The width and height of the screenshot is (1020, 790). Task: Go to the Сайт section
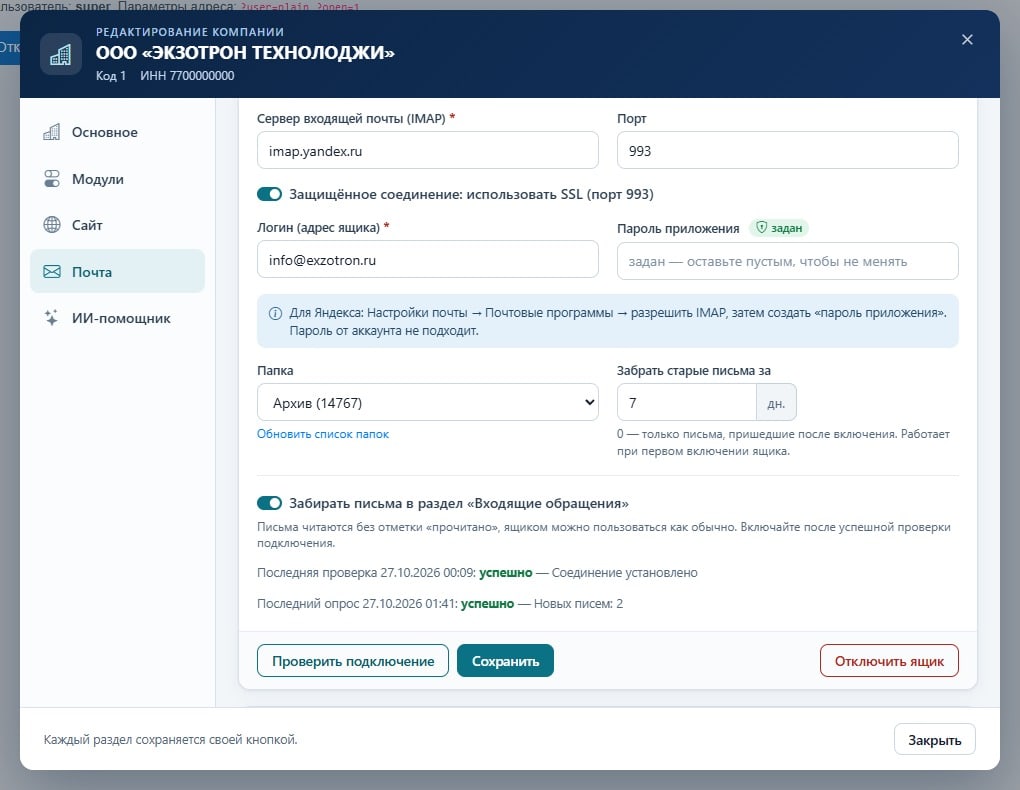point(117,225)
